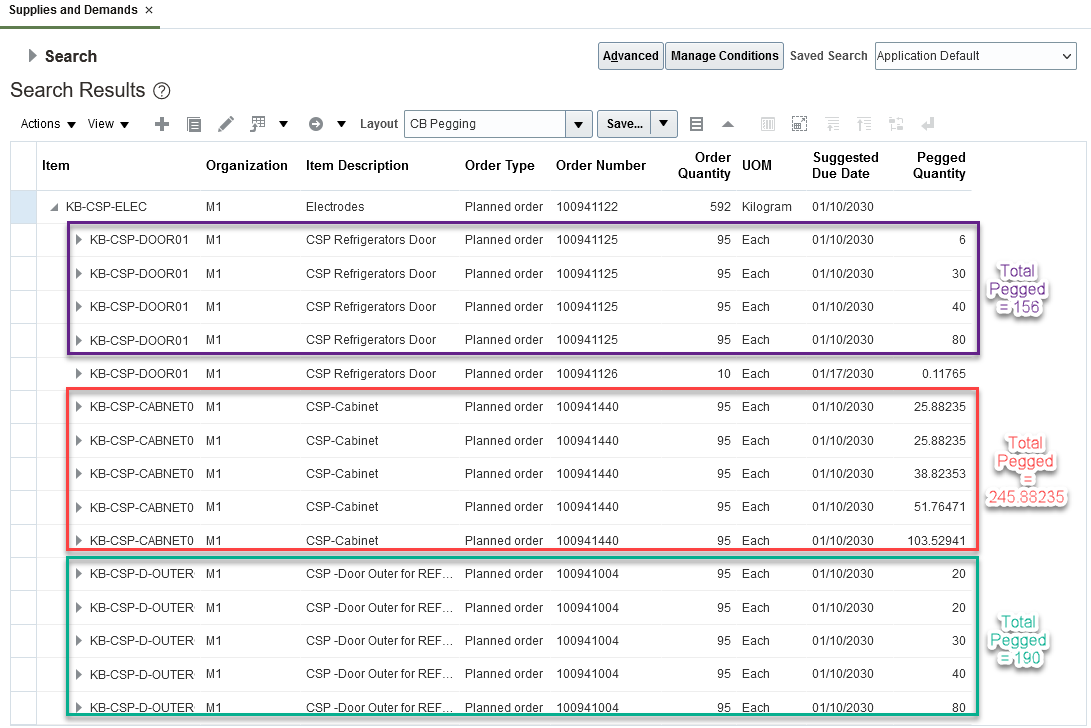1091x728 pixels.
Task: Select the row header cell for KB-CSP-ELEC
Action: pos(22,207)
